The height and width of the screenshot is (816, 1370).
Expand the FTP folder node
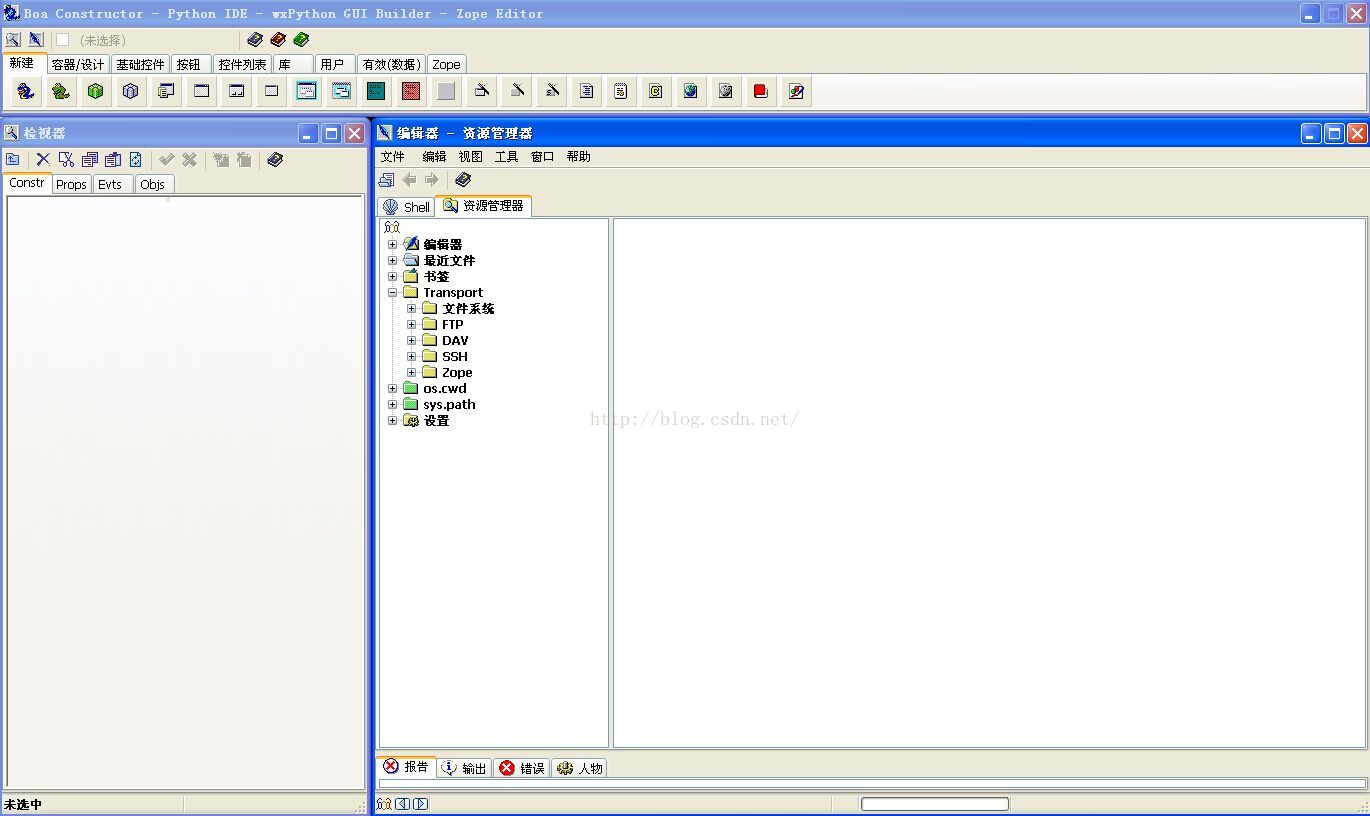coord(411,324)
